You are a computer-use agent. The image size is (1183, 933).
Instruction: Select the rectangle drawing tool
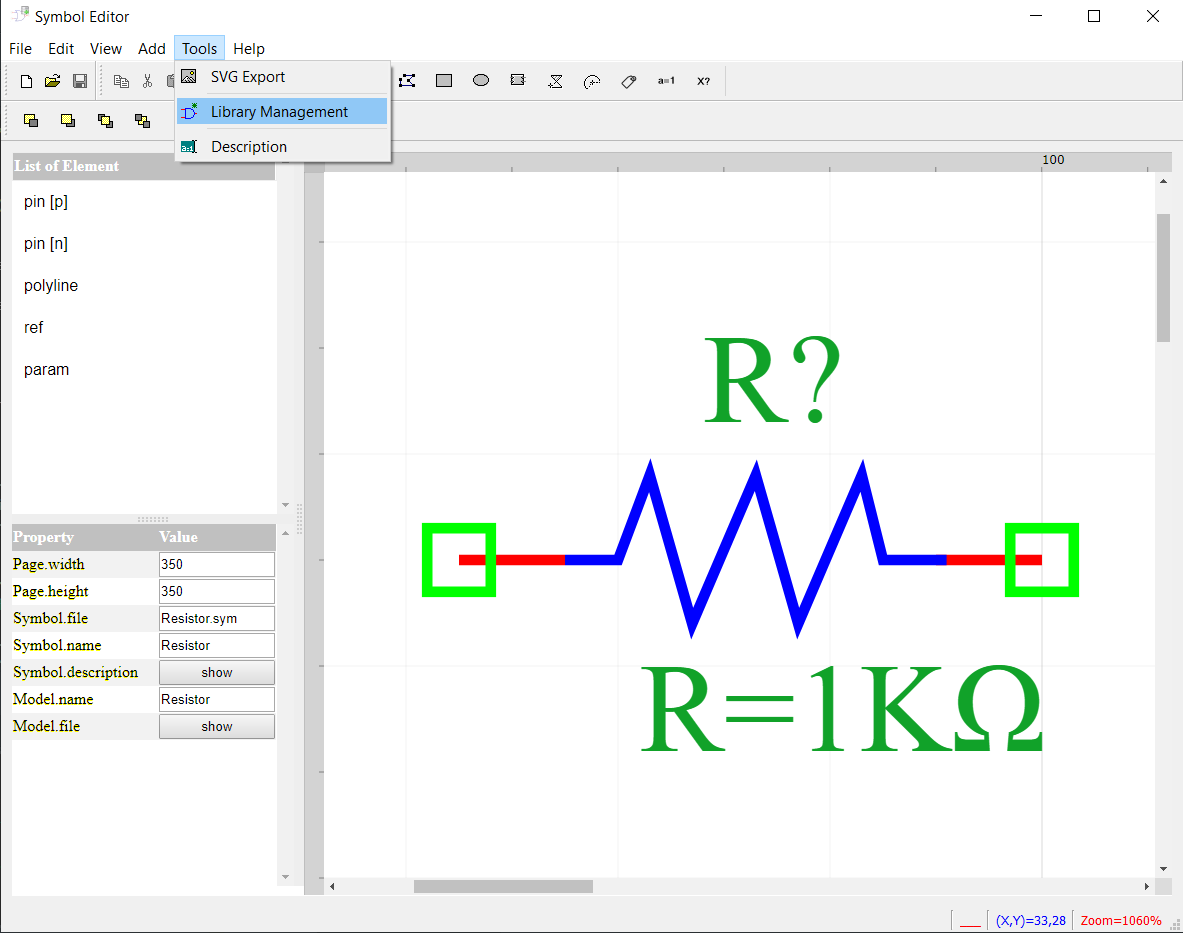point(444,81)
